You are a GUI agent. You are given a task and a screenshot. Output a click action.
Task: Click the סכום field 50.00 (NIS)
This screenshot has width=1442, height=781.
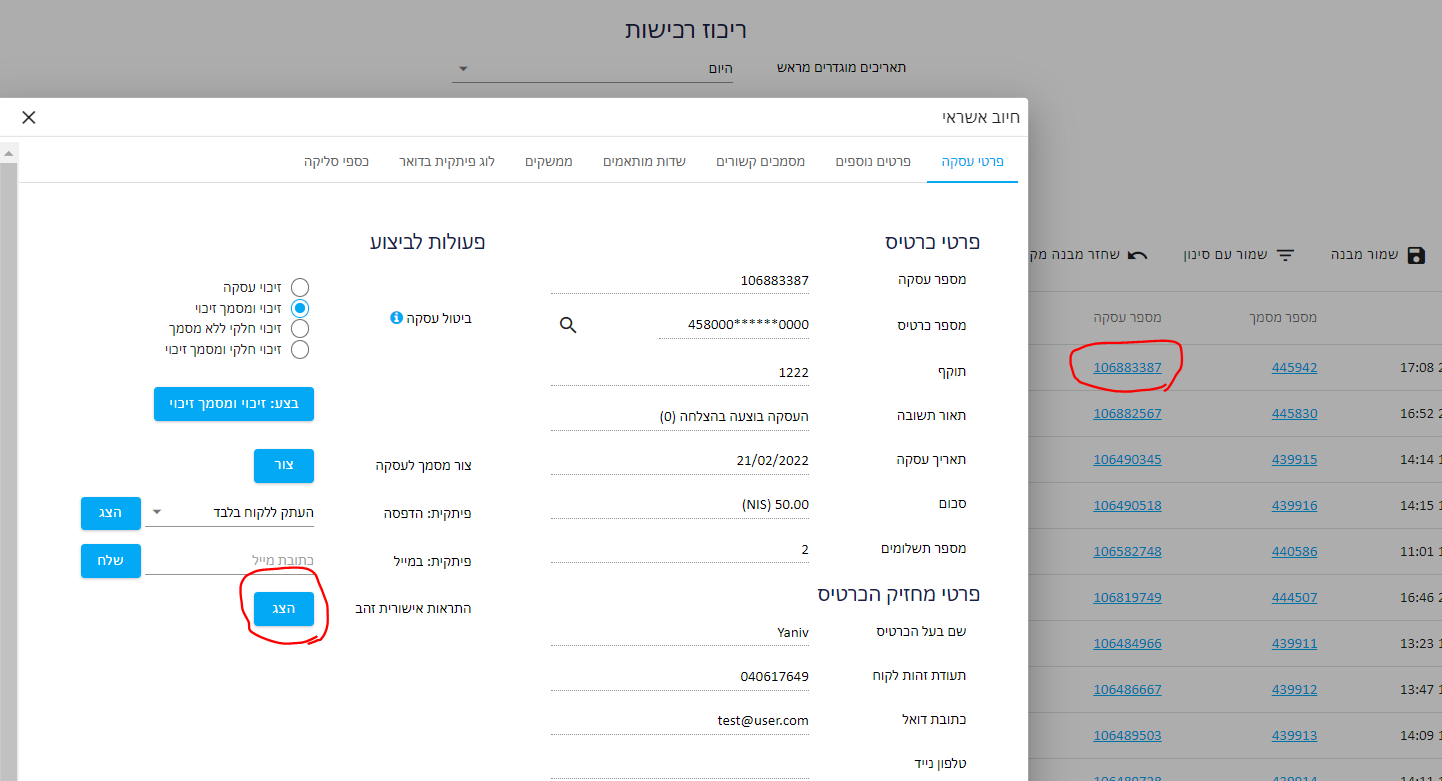(680, 505)
